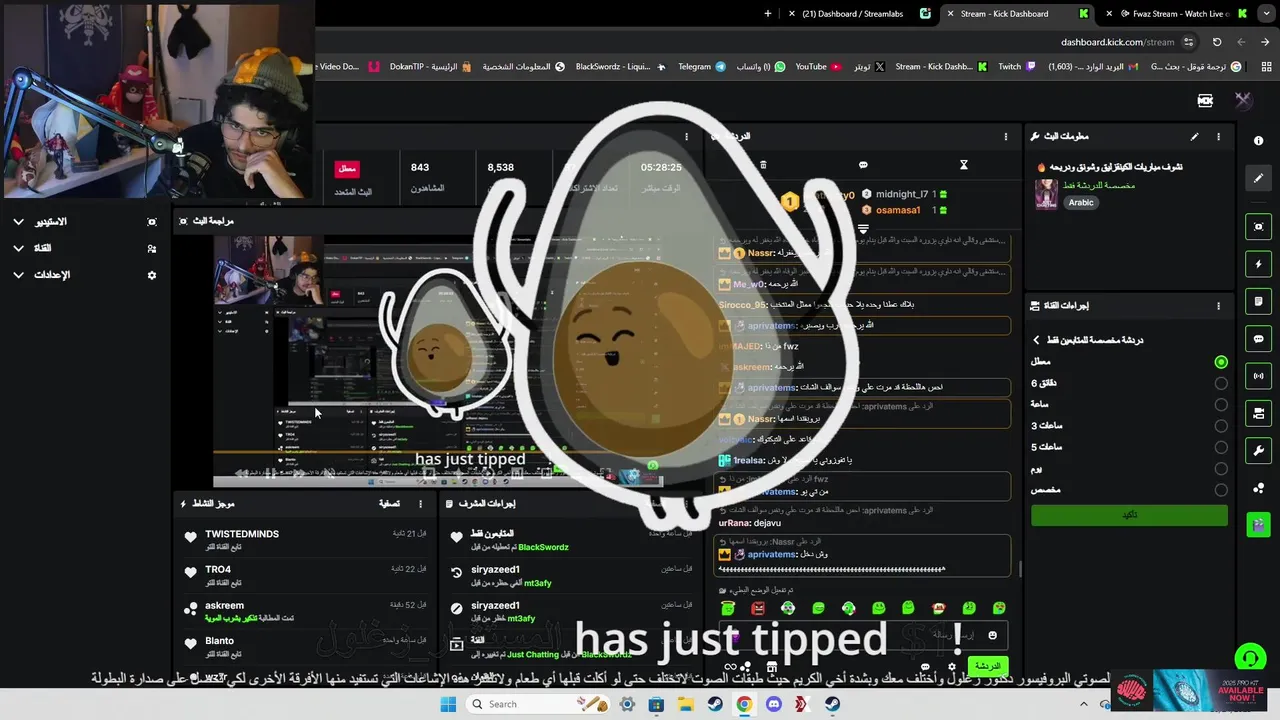1280x720 pixels.
Task: Click the broadcast signal icon in right sidebar
Action: coord(1258,376)
